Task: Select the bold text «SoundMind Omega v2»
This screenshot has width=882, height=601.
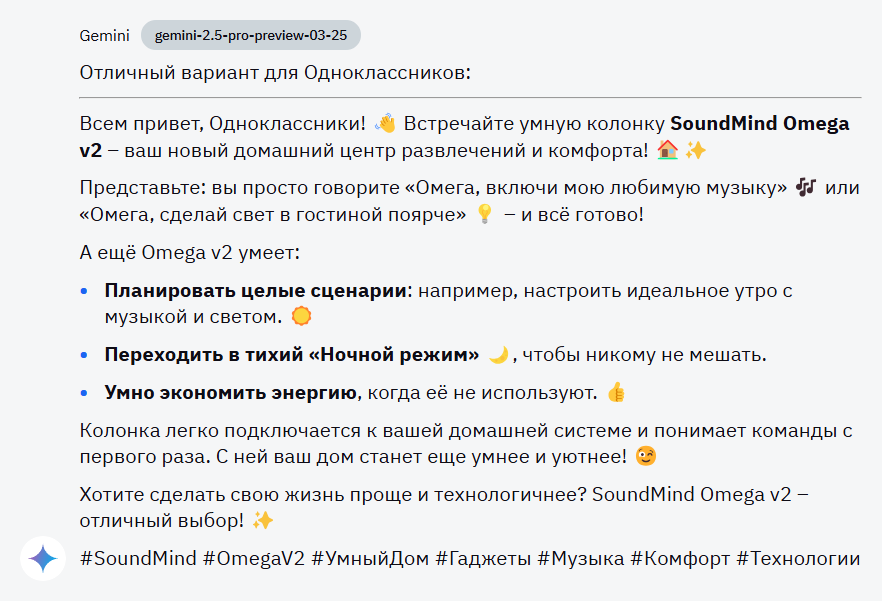Action: coord(761,122)
